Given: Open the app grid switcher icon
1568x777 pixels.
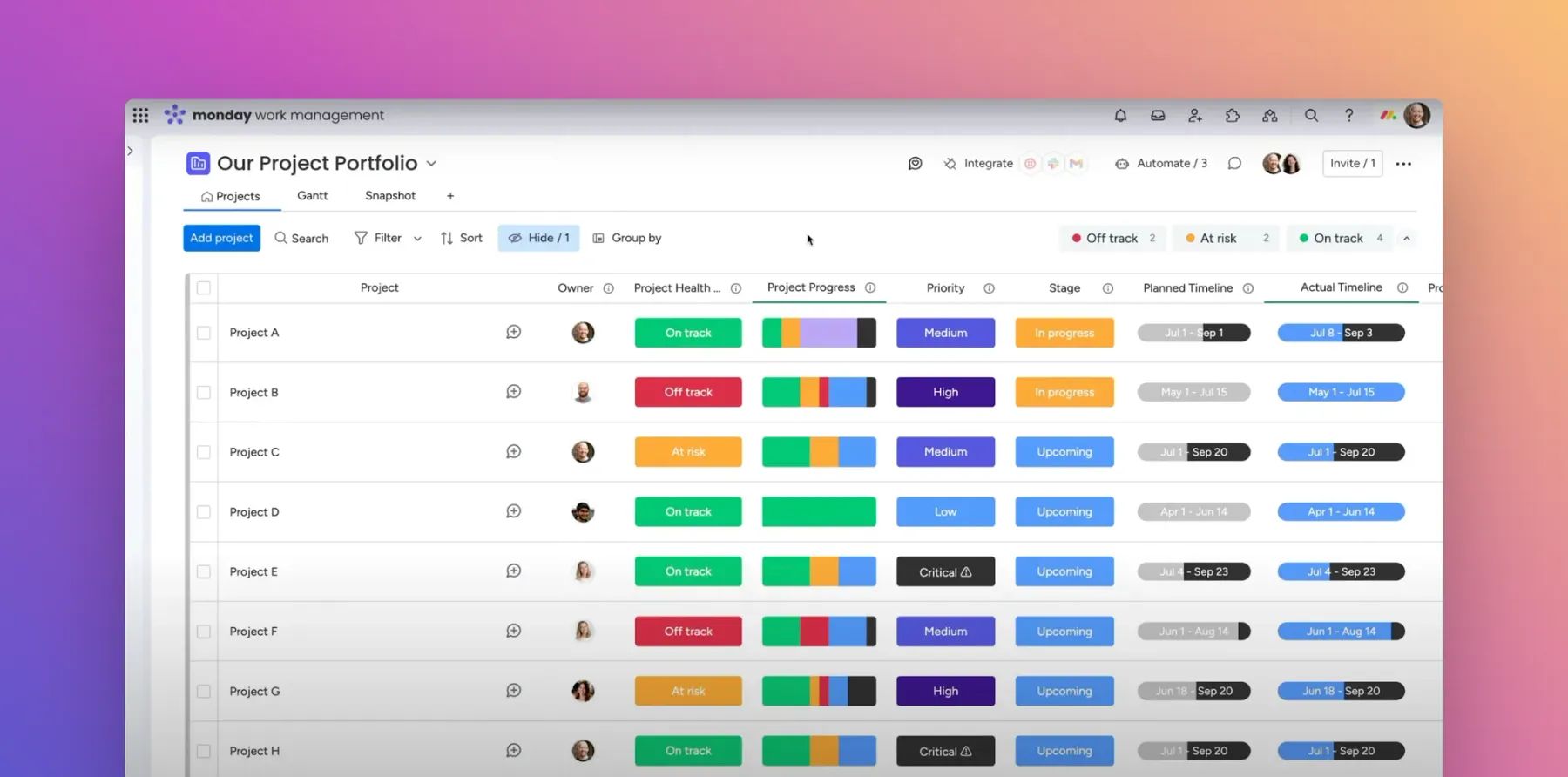Looking at the screenshot, I should (x=140, y=115).
